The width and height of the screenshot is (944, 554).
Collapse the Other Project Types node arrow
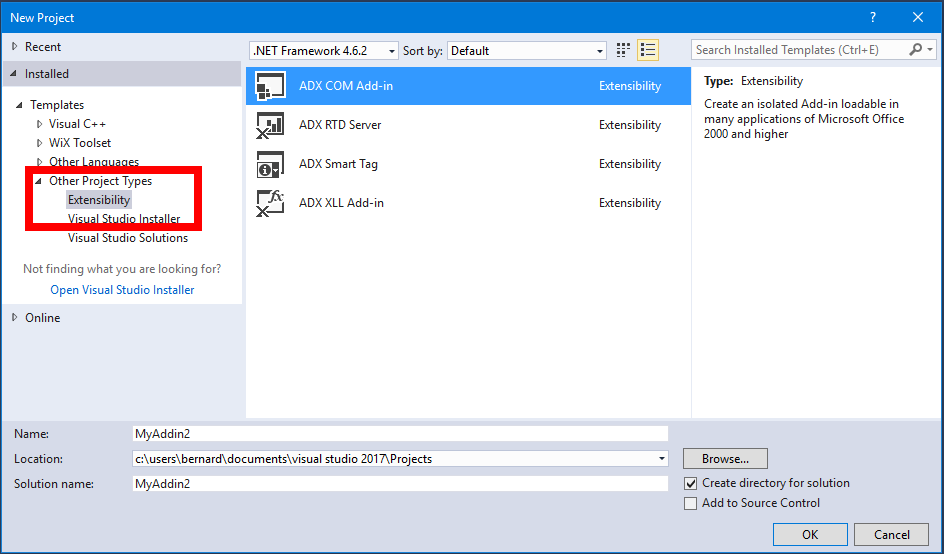point(39,181)
